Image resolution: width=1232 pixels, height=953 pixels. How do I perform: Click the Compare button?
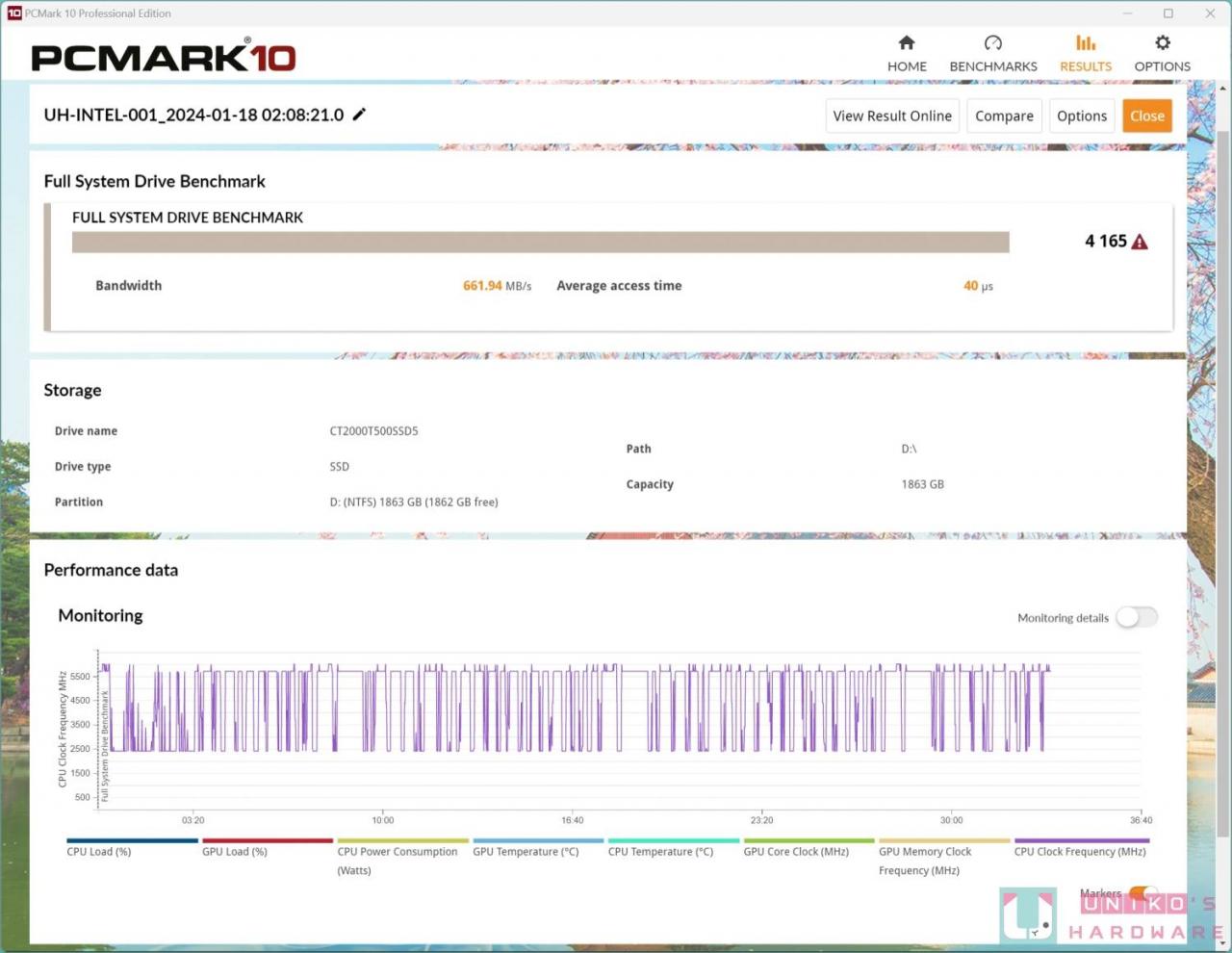1004,116
